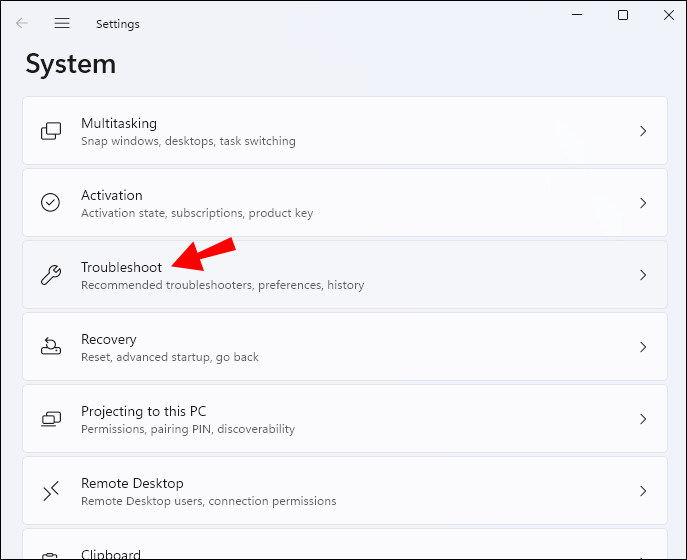Open Troubleshoot via its right chevron

click(x=643, y=275)
